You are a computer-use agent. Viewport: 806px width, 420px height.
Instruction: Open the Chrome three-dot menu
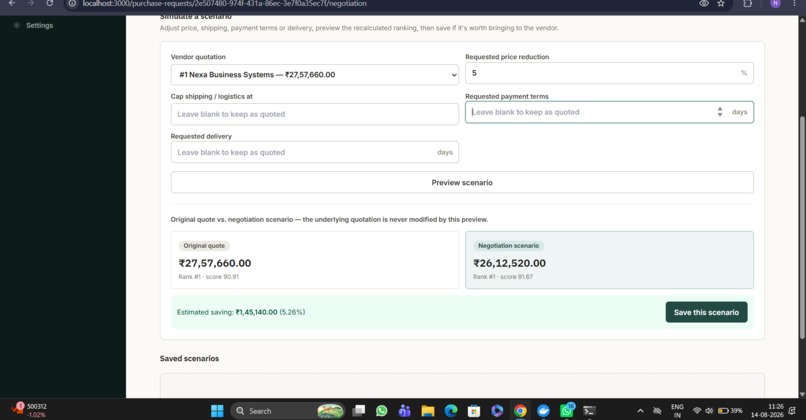[x=795, y=3]
